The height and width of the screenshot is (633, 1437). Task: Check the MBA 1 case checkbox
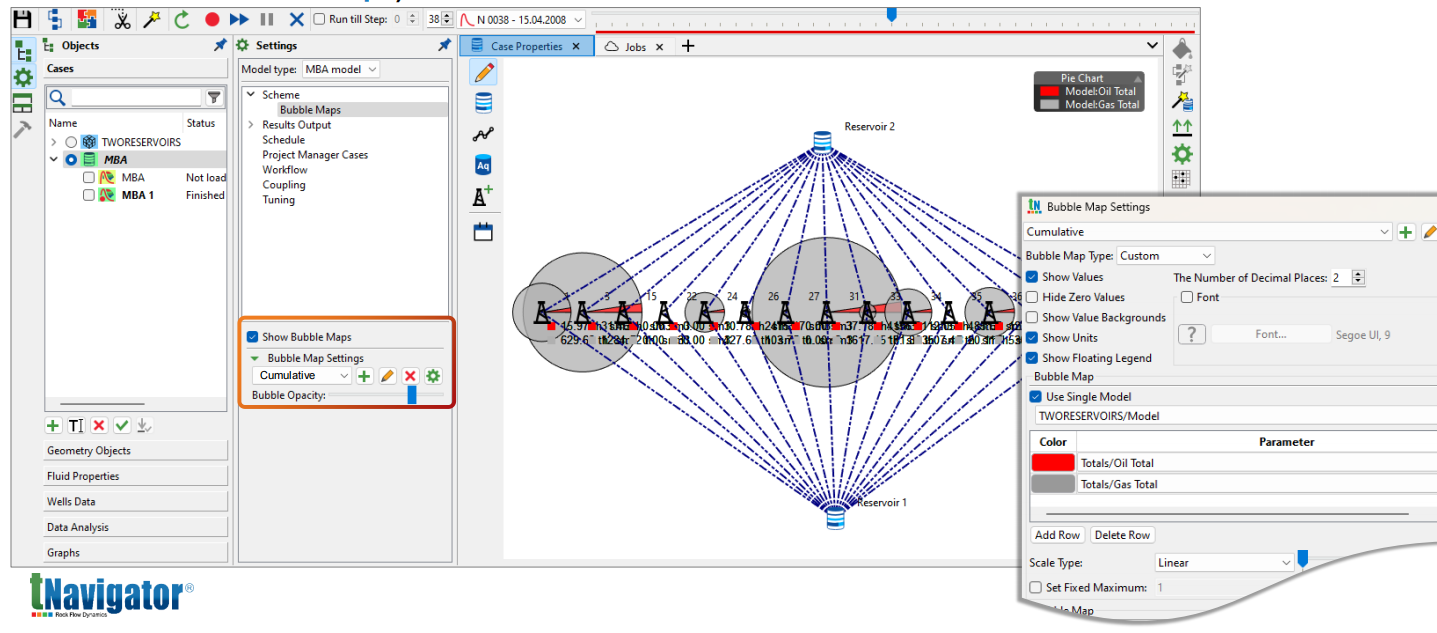pos(89,196)
